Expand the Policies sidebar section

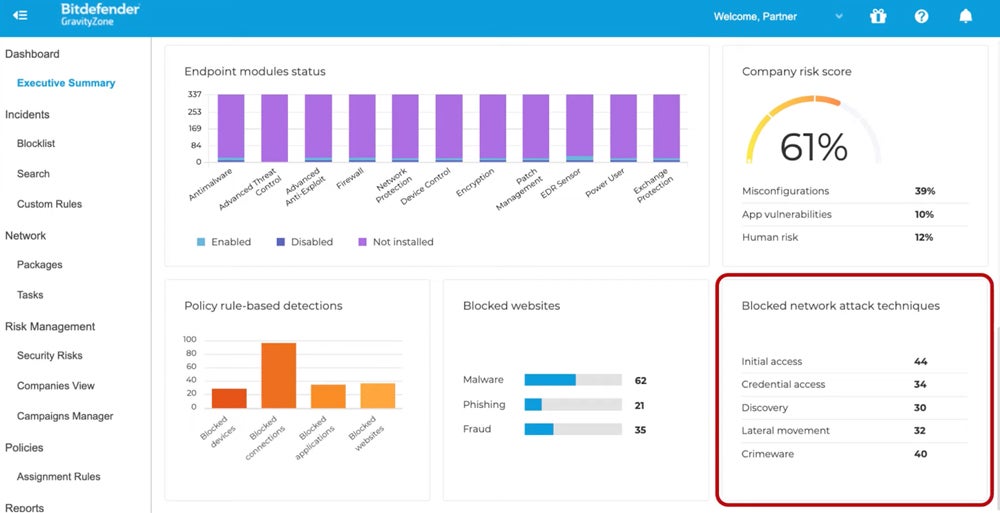(24, 448)
